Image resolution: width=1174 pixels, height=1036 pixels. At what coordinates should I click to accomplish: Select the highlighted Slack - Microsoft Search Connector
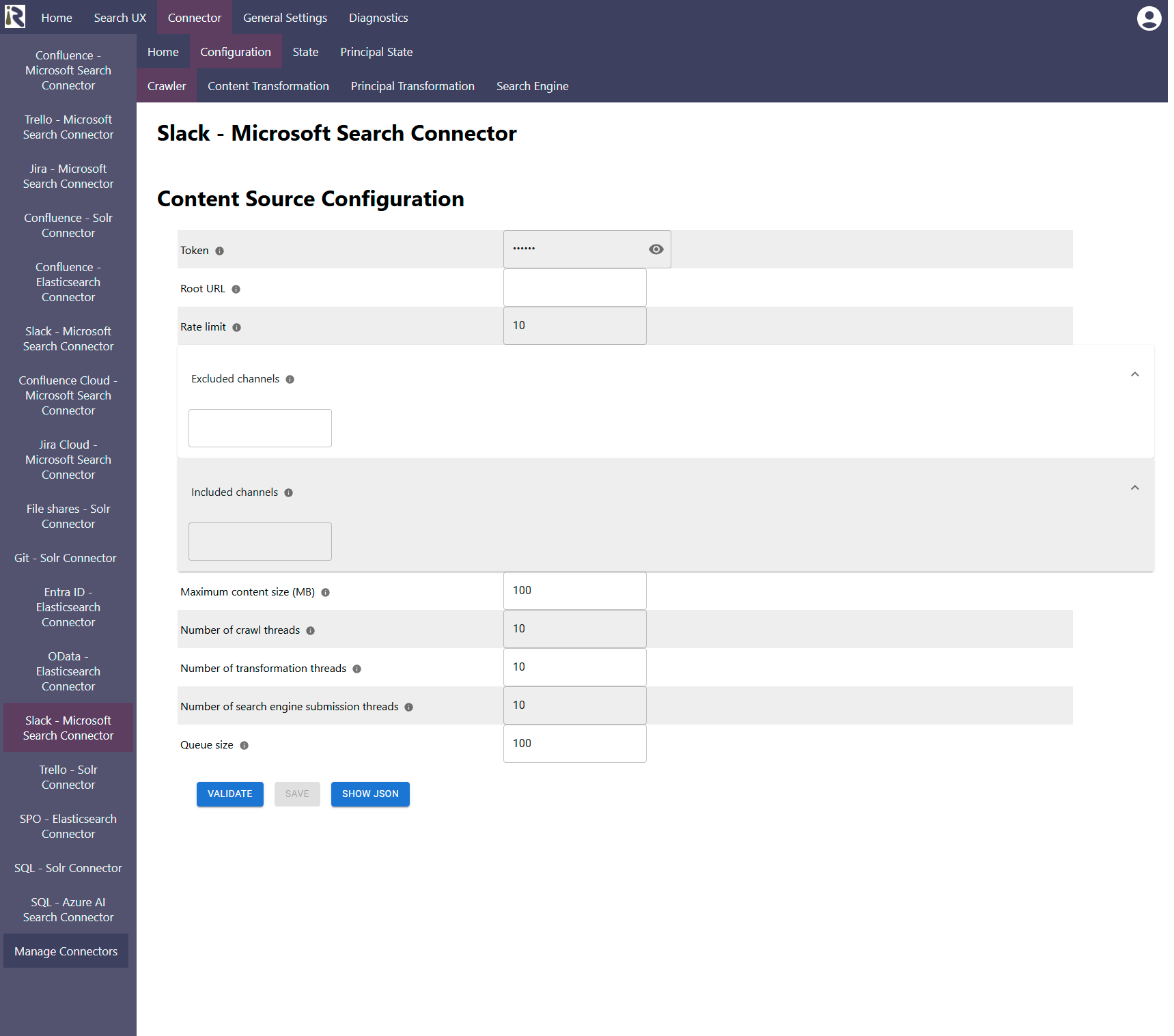(68, 728)
